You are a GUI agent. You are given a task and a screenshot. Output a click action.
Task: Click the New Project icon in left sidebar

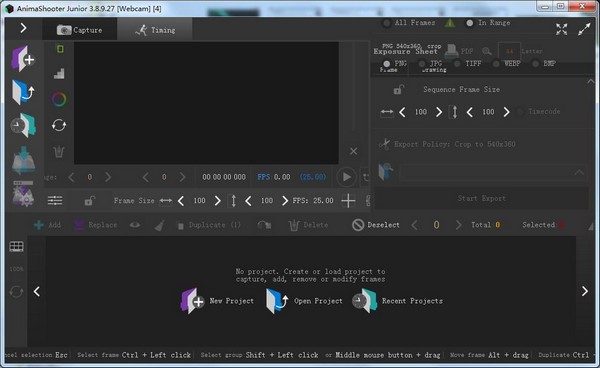point(23,59)
